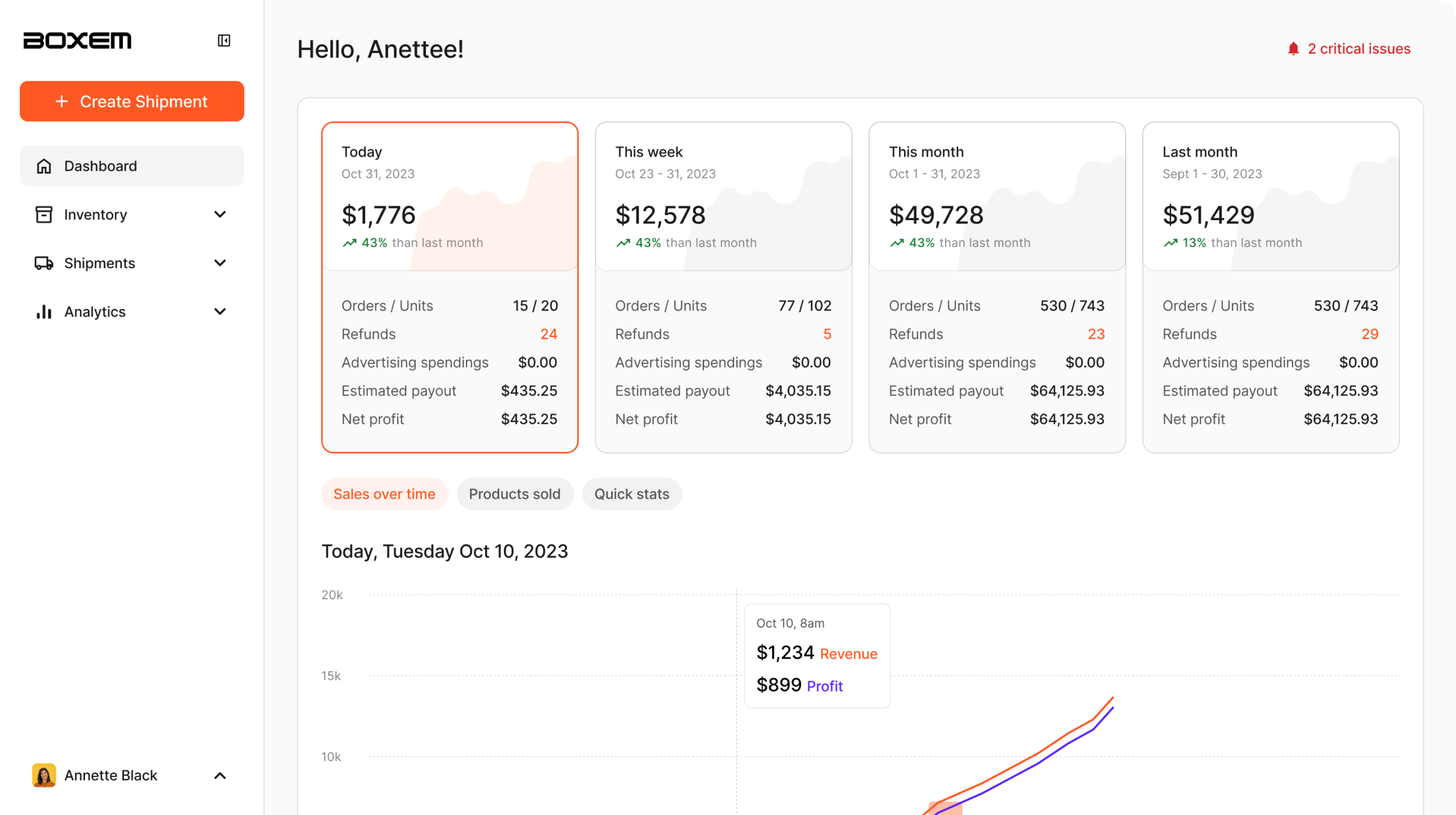The height and width of the screenshot is (815, 1456).
Task: Open the Inventory menu item
Action: [x=132, y=215]
